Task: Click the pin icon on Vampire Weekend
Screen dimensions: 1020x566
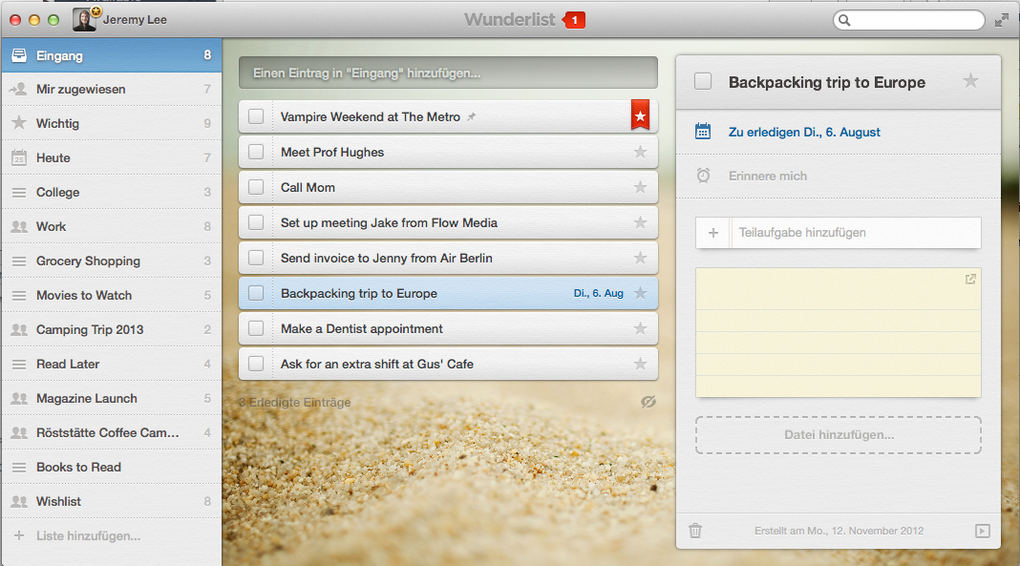Action: [471, 116]
